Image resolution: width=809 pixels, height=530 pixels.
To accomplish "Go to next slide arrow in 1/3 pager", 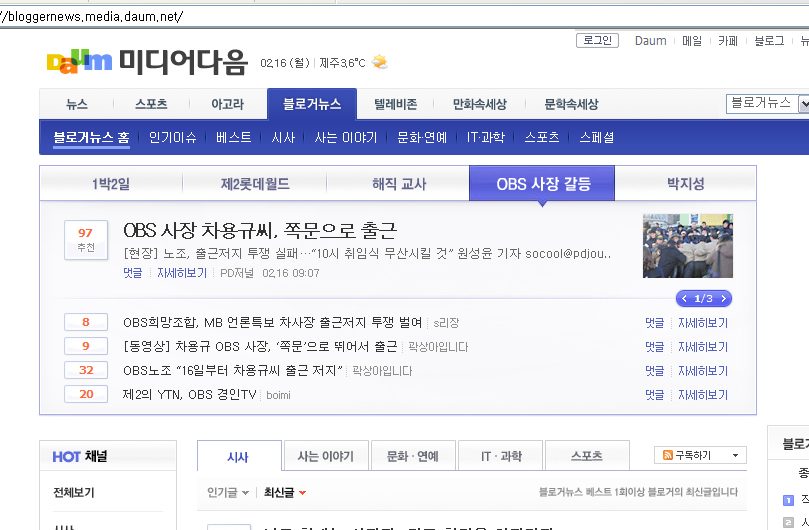I will 723,298.
